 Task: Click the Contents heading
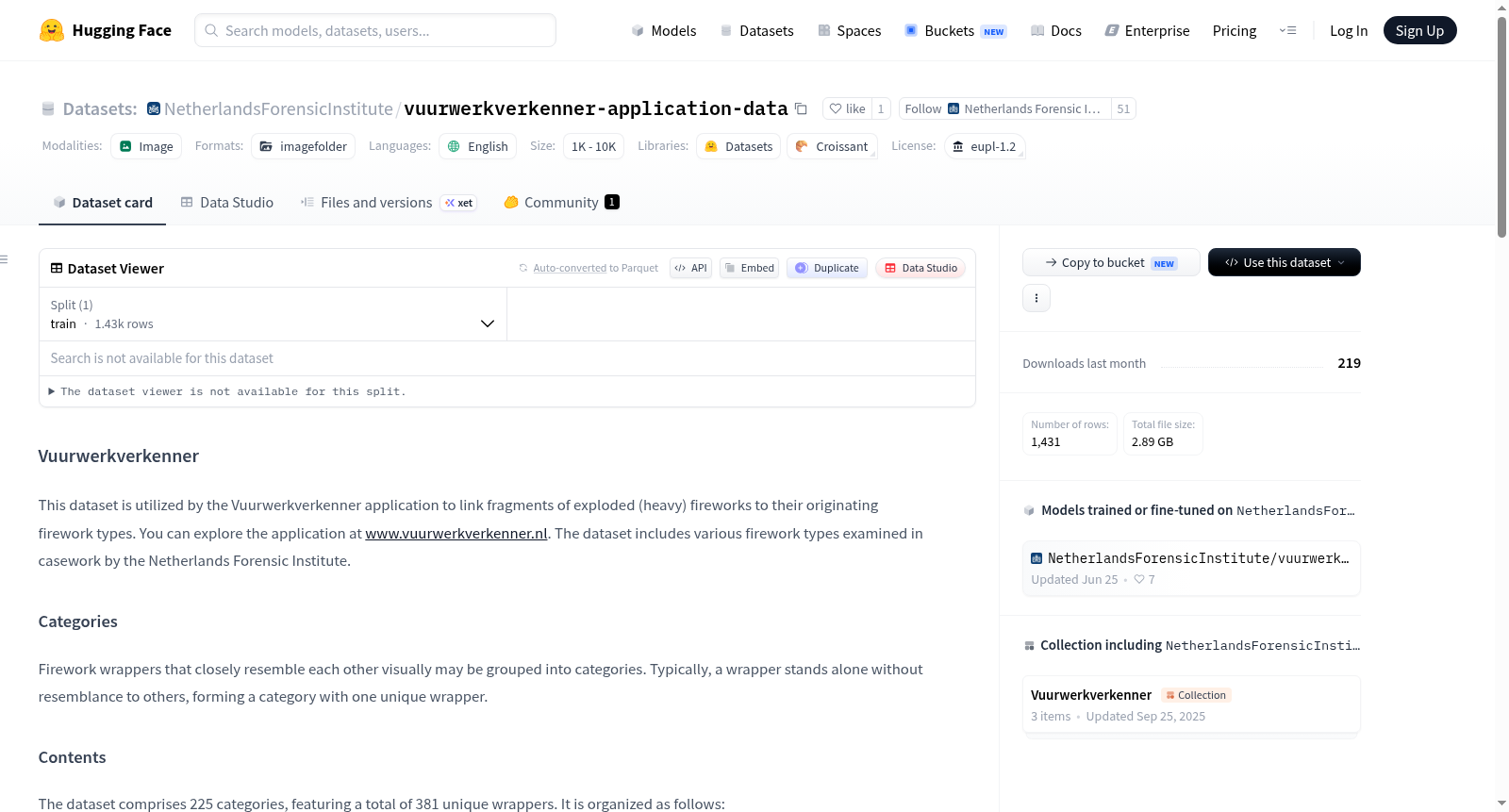coord(73,757)
